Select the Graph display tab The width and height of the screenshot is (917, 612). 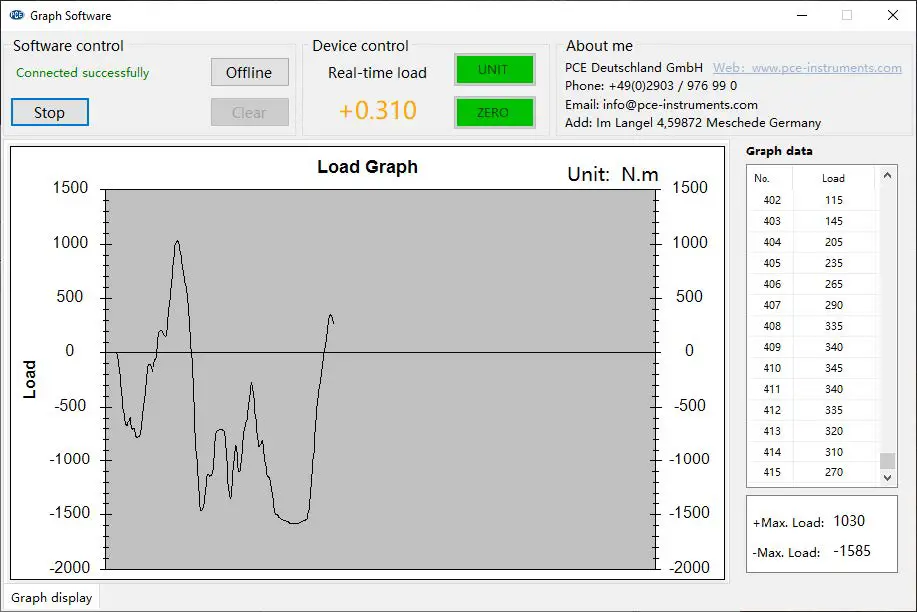[51, 597]
